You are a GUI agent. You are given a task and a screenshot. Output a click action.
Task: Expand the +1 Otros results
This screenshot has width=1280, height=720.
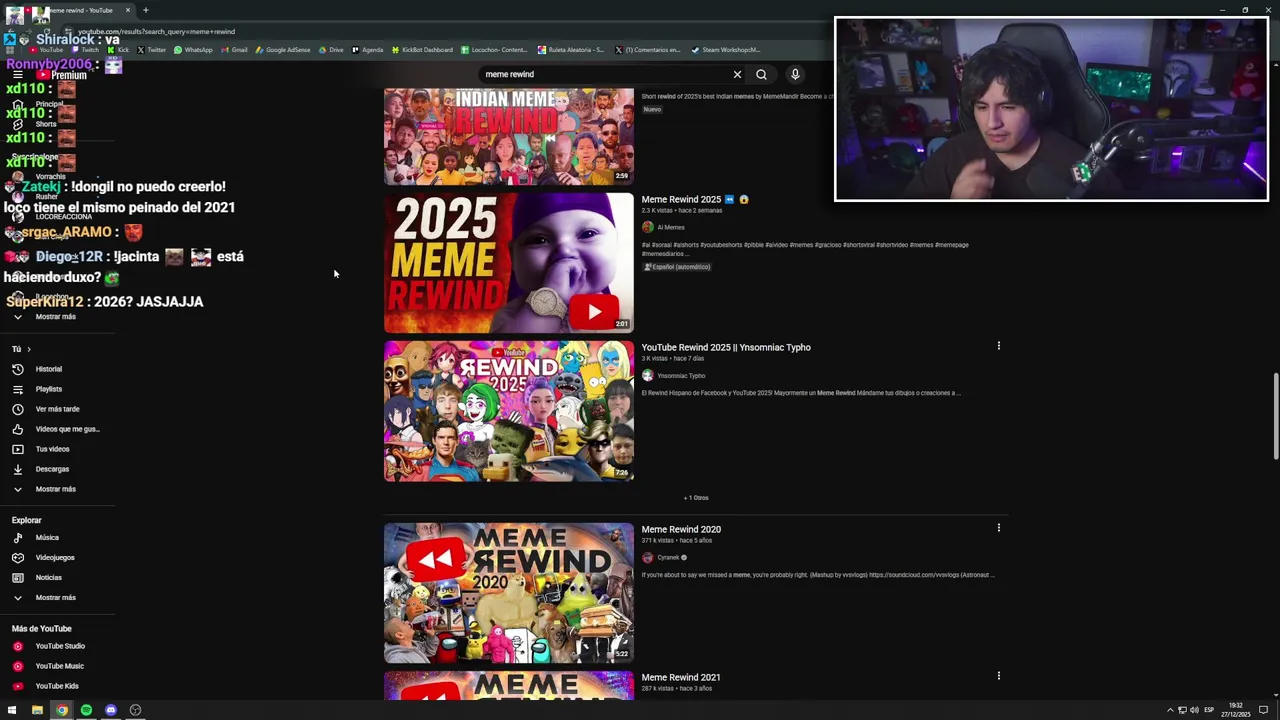[x=696, y=498]
